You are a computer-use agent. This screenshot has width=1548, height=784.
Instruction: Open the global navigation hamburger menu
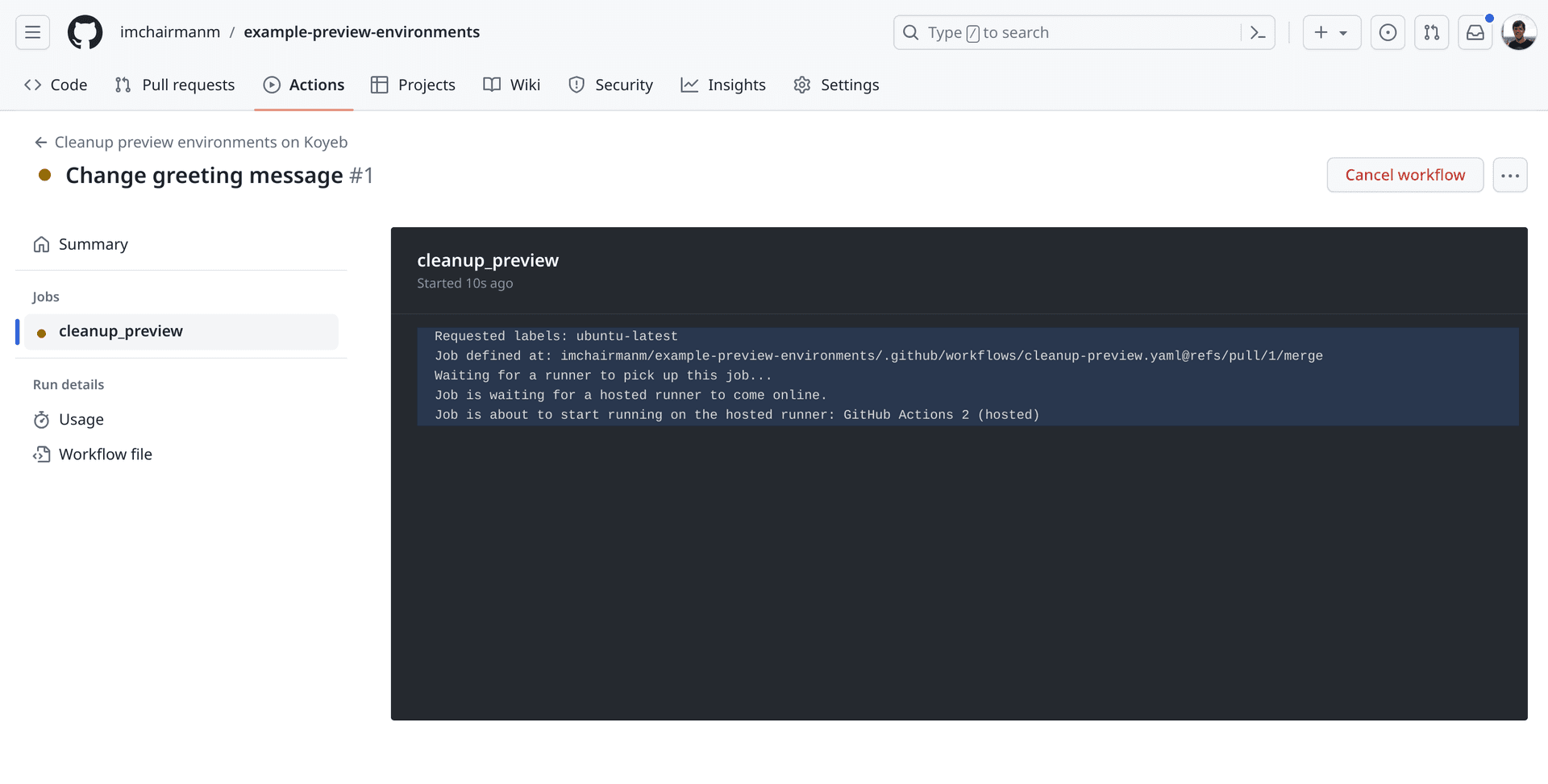pyautogui.click(x=32, y=32)
